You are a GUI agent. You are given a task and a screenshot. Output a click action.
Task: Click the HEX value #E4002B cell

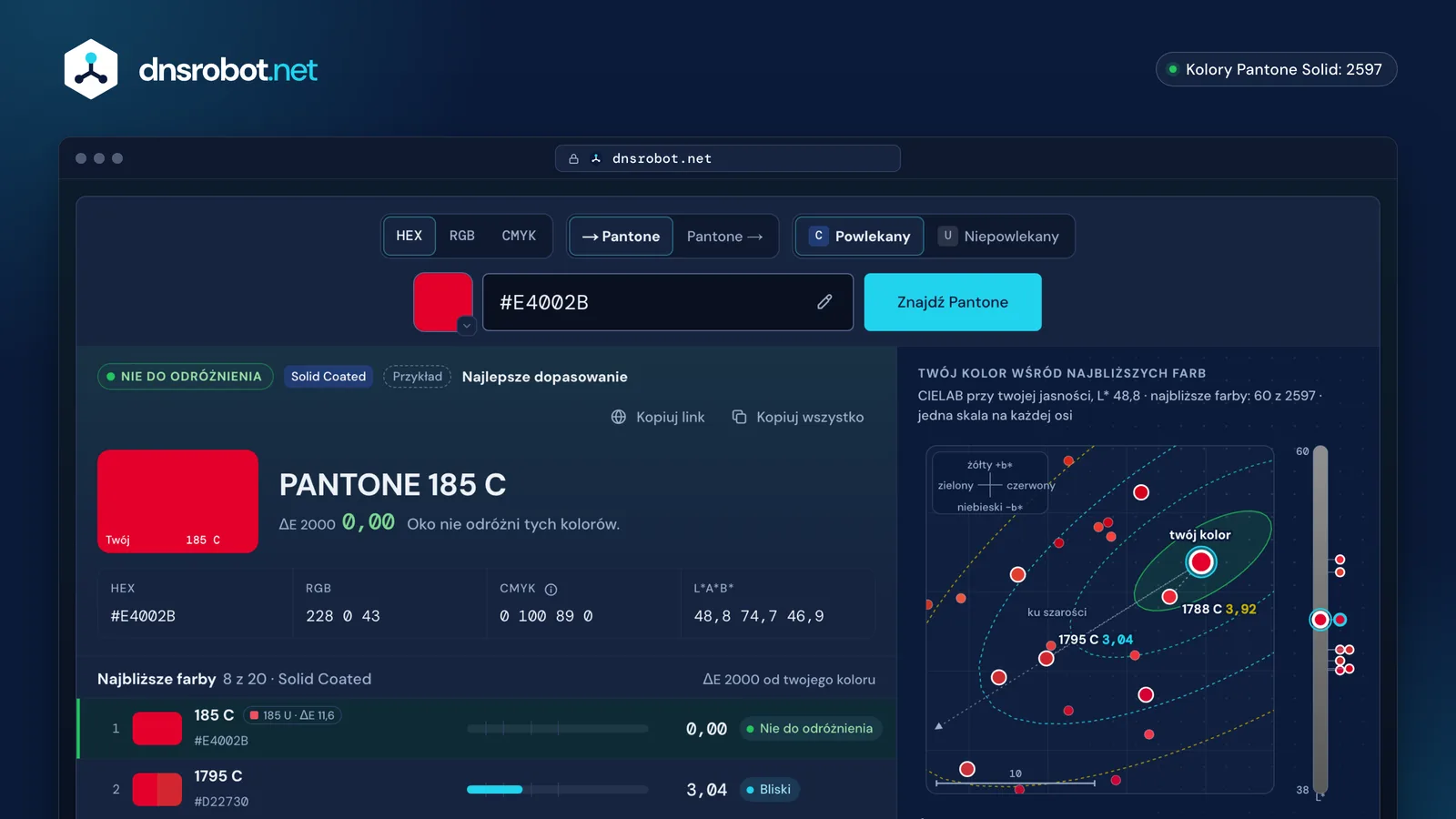143,616
